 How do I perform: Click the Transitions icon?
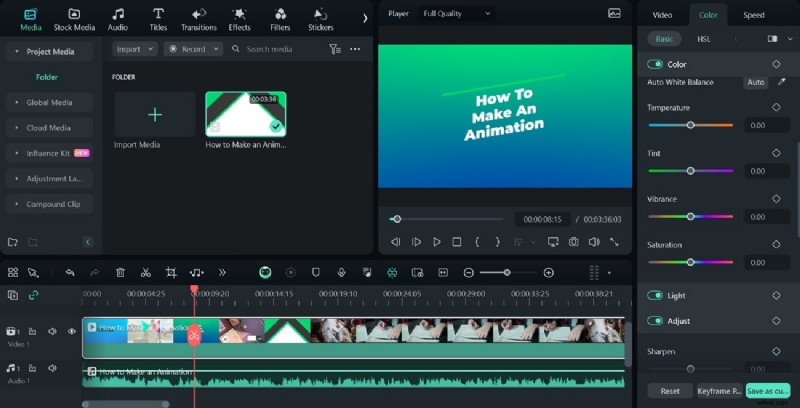199,14
